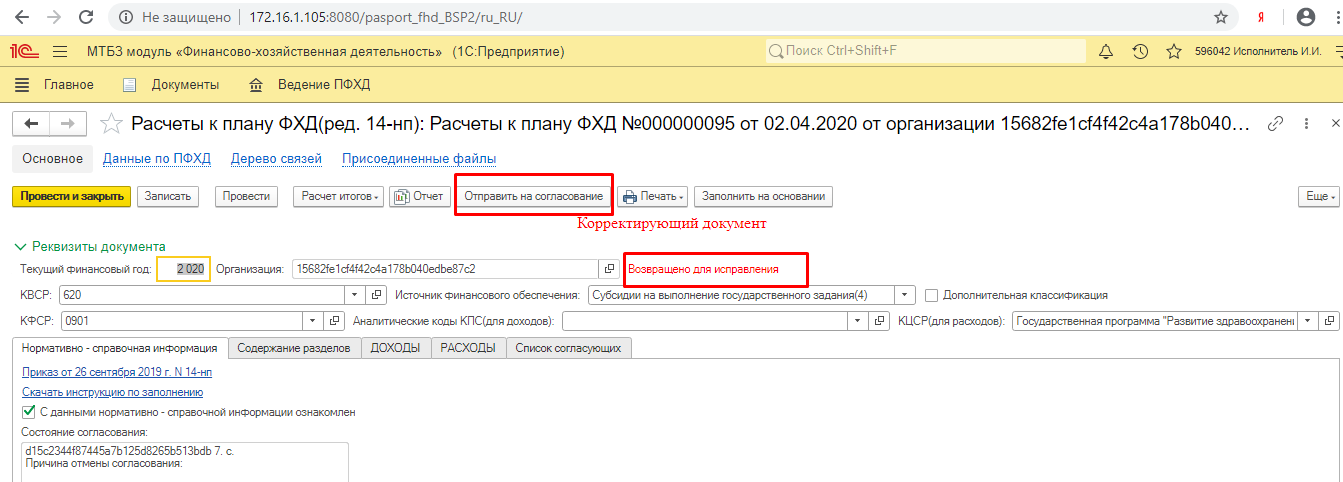
Task: Click Записать button
Action: (x=168, y=196)
